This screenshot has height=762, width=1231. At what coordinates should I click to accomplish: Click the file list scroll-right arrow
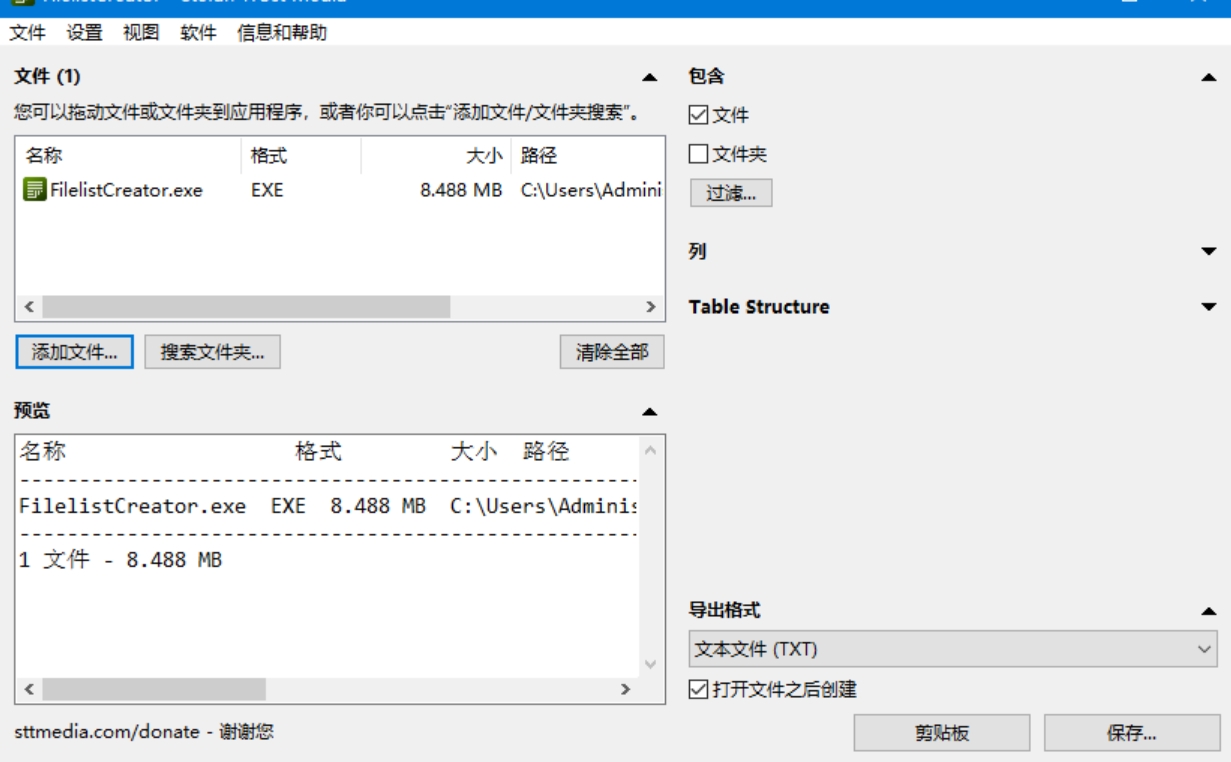point(651,307)
